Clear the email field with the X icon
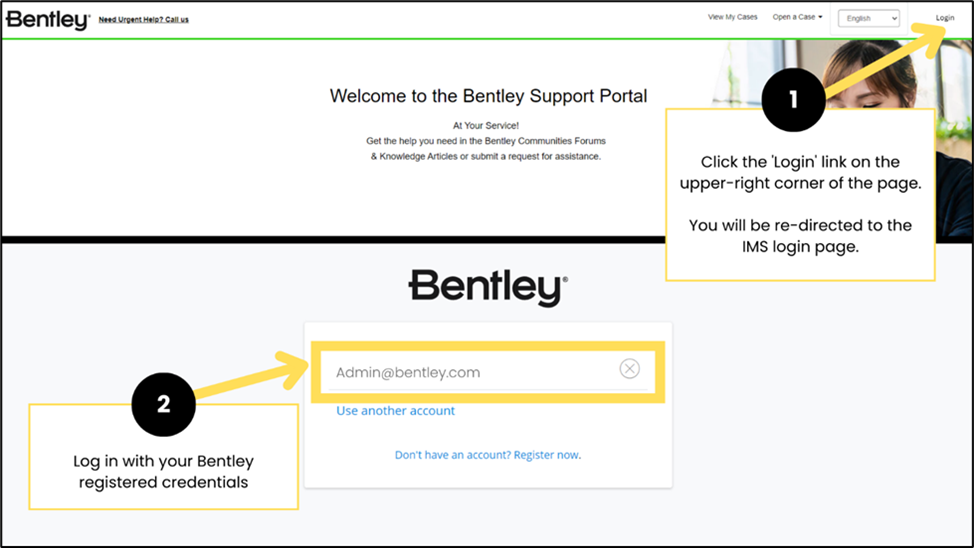 (x=629, y=369)
